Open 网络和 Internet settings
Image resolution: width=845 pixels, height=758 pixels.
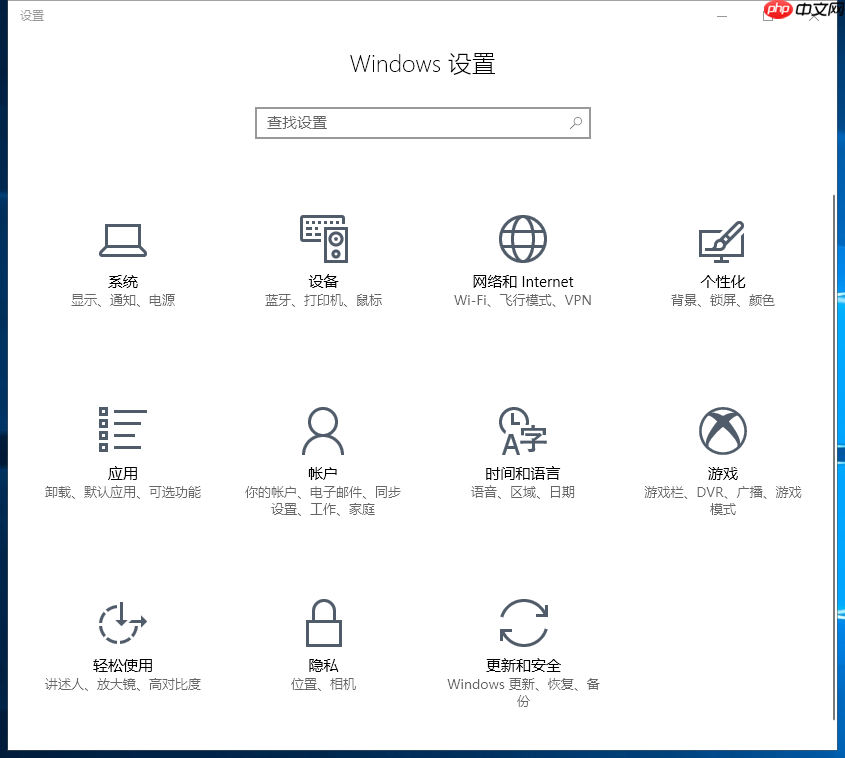pos(522,260)
